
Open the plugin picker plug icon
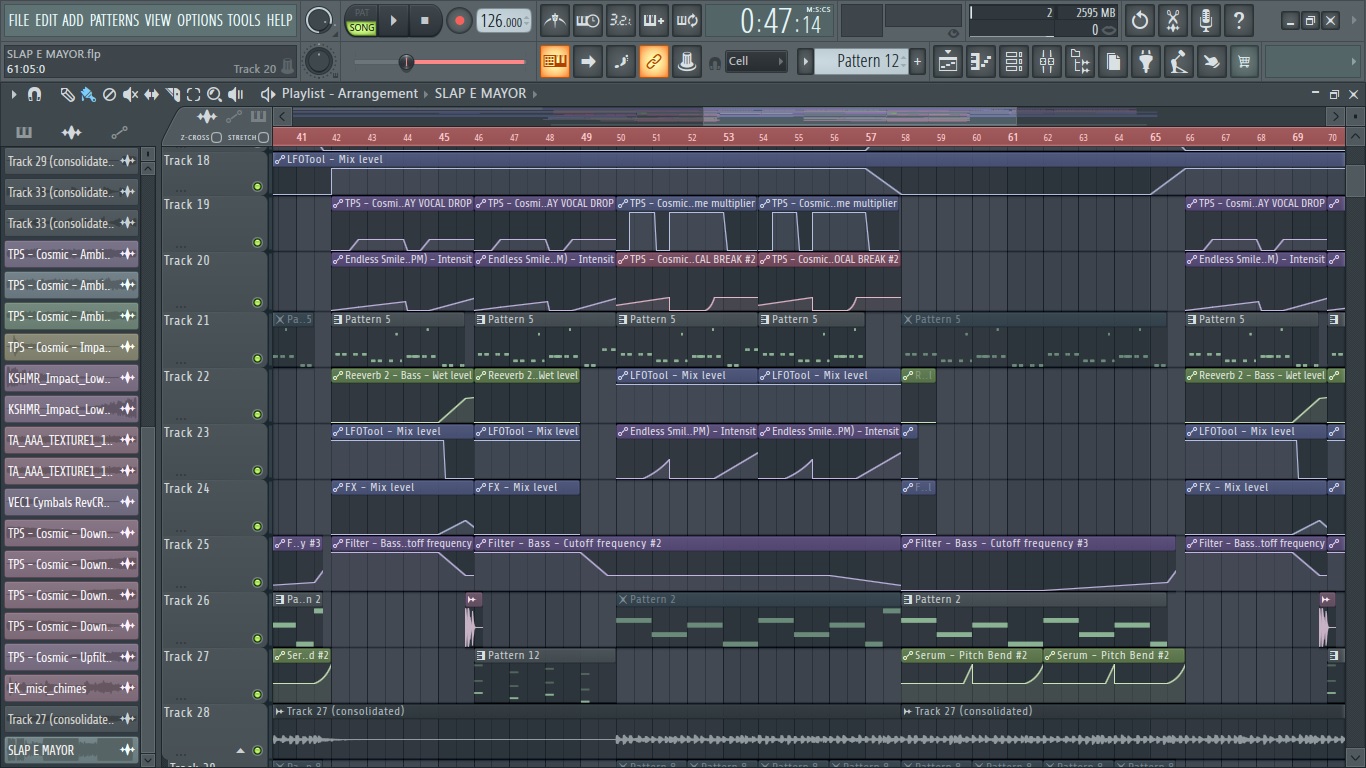(x=1146, y=61)
